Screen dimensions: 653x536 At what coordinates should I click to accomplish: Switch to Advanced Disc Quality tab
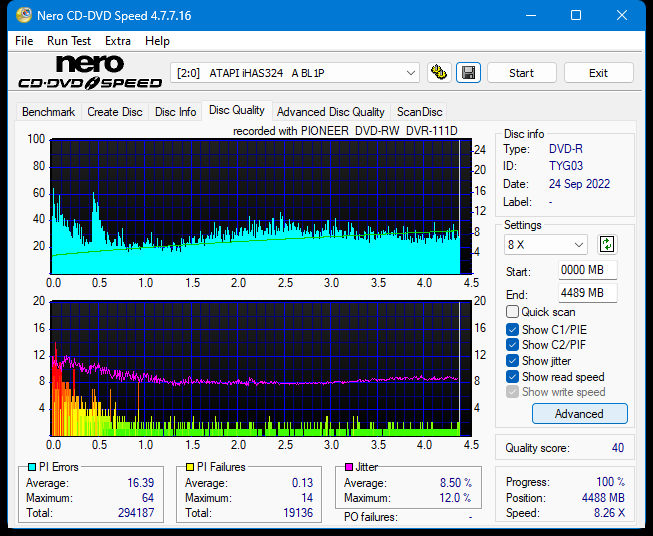[331, 112]
